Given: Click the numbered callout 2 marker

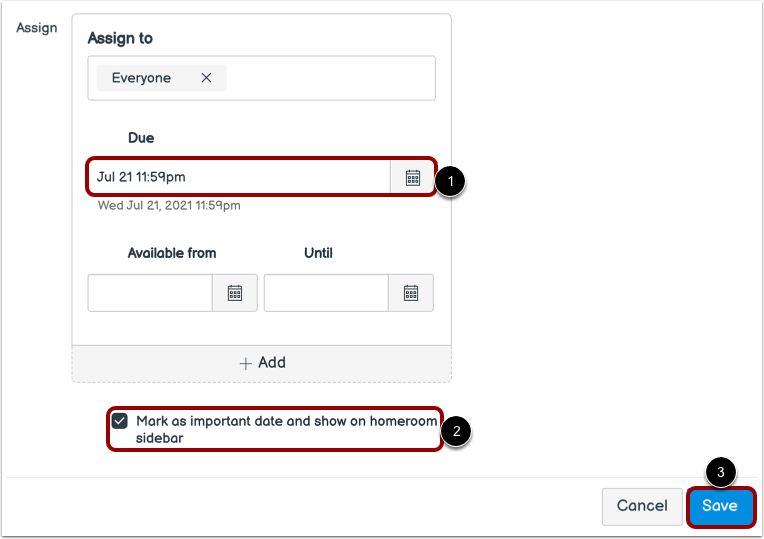Looking at the screenshot, I should (x=457, y=431).
